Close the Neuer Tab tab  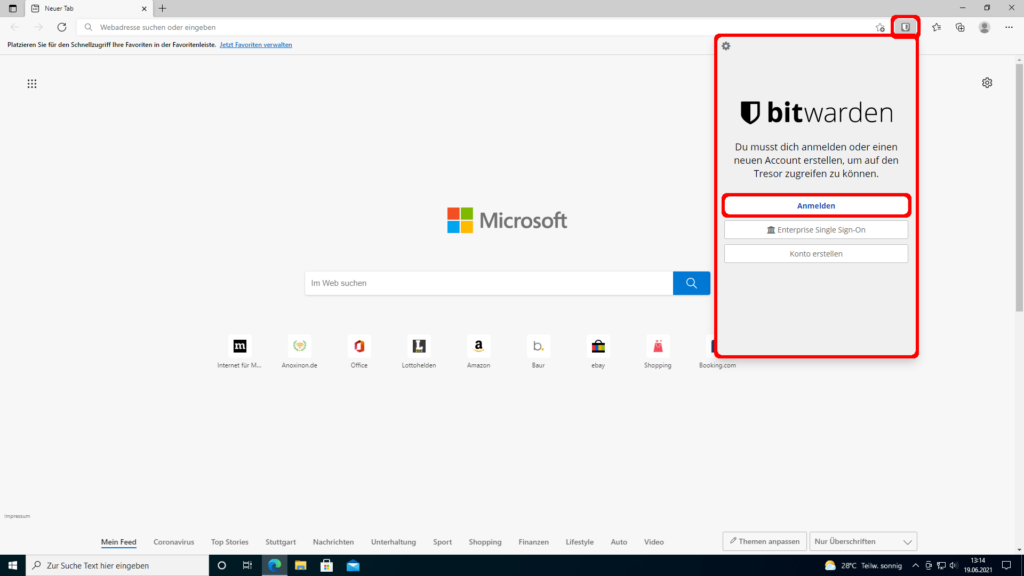144,8
